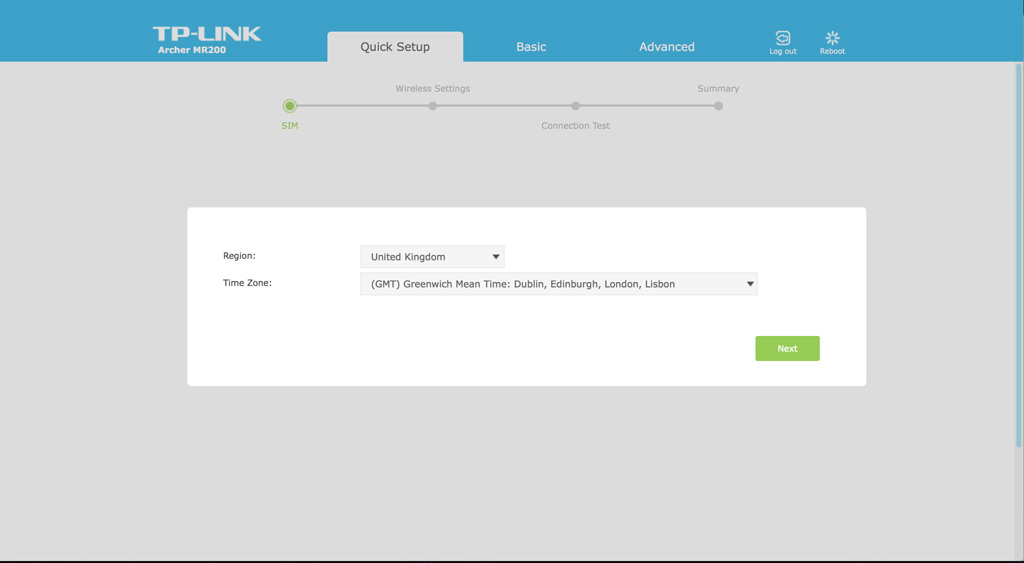Click the Log out icon
1024x563 pixels.
[782, 38]
